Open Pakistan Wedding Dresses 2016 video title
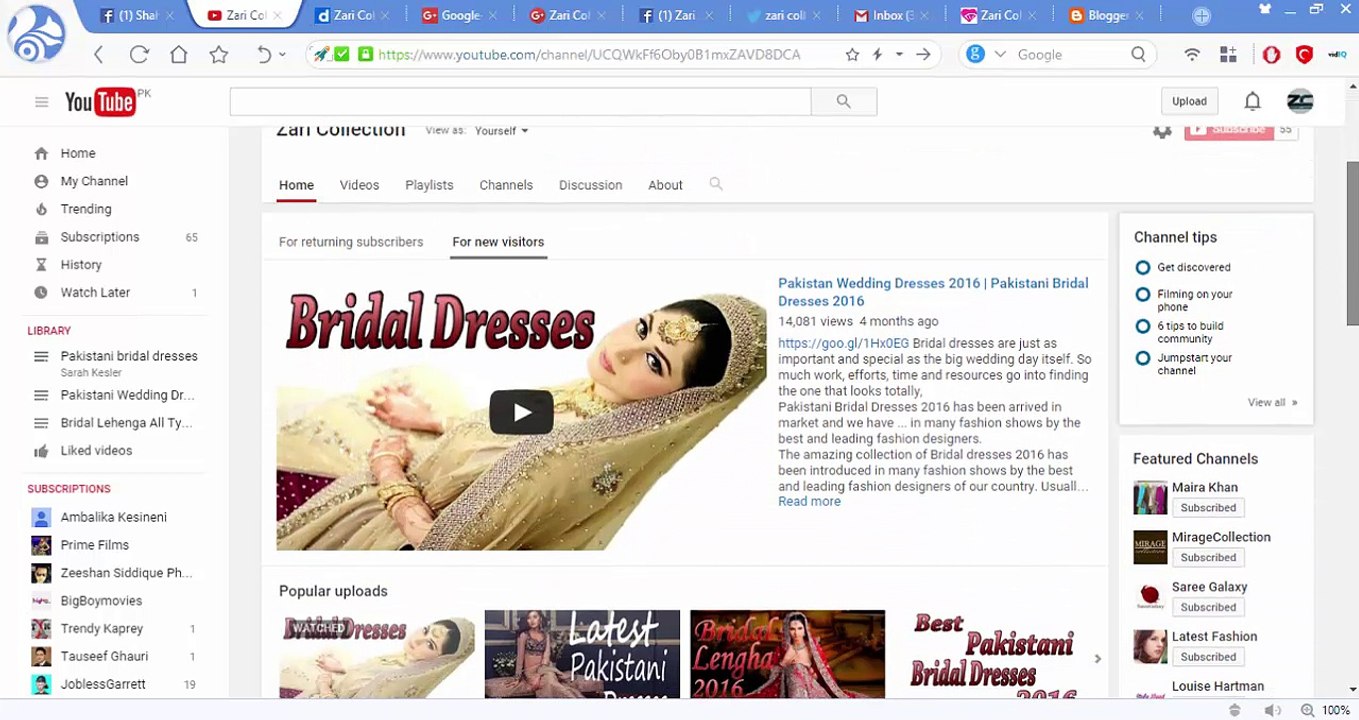This screenshot has width=1359, height=720. pos(933,292)
